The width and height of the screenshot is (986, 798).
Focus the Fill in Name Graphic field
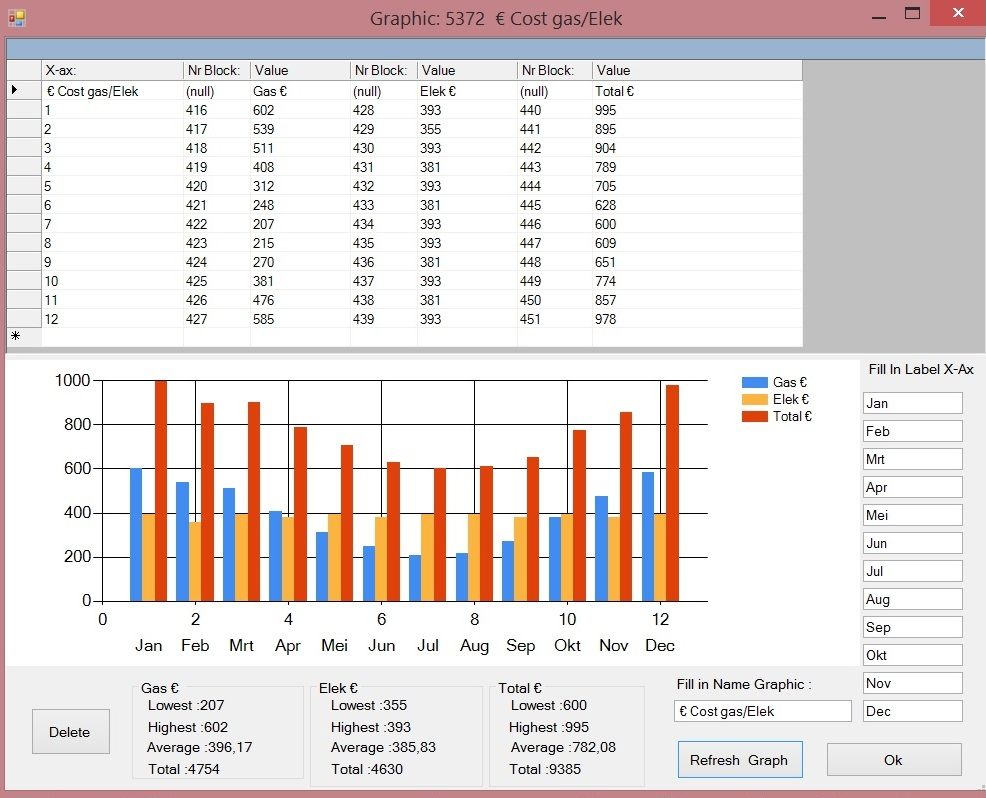[763, 711]
